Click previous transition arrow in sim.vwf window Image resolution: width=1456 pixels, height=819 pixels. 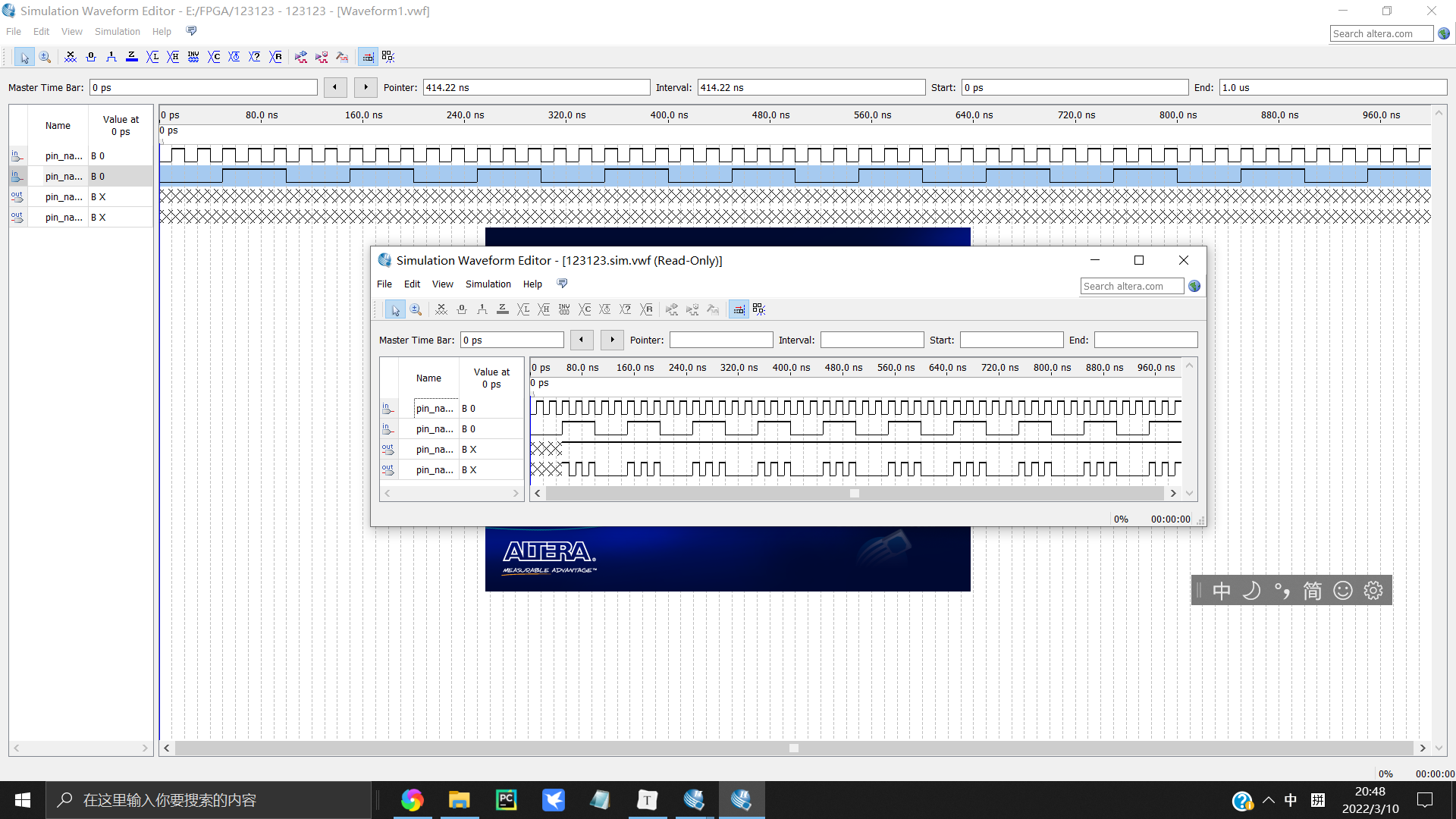coord(582,340)
